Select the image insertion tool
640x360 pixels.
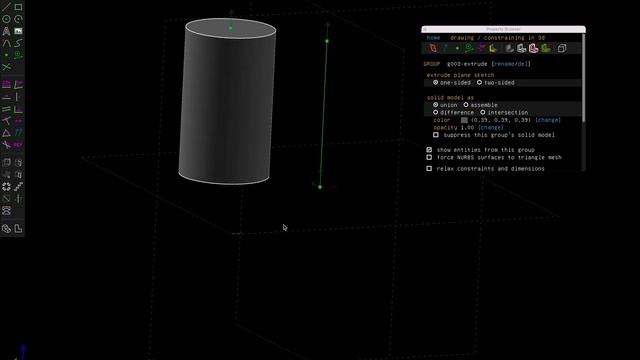pos(18,31)
